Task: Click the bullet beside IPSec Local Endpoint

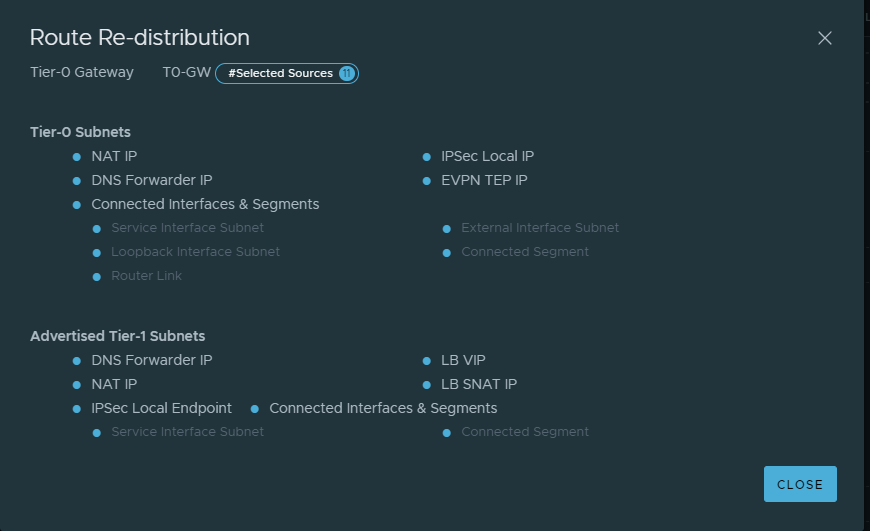Action: point(76,409)
